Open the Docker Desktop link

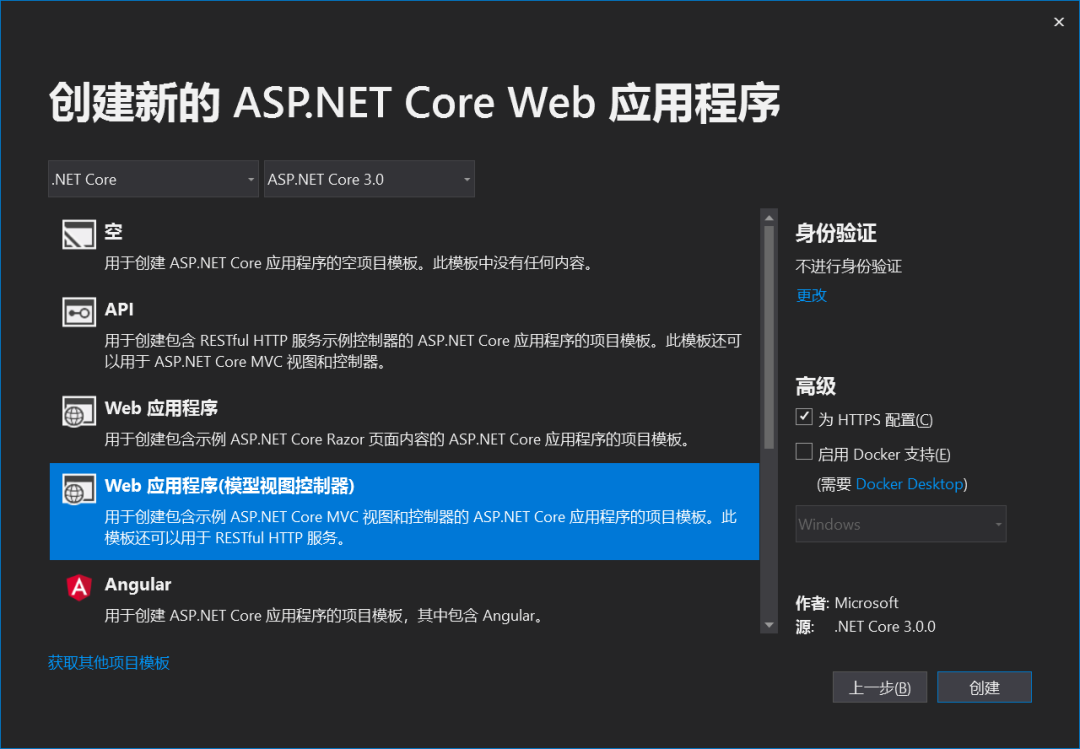(909, 484)
